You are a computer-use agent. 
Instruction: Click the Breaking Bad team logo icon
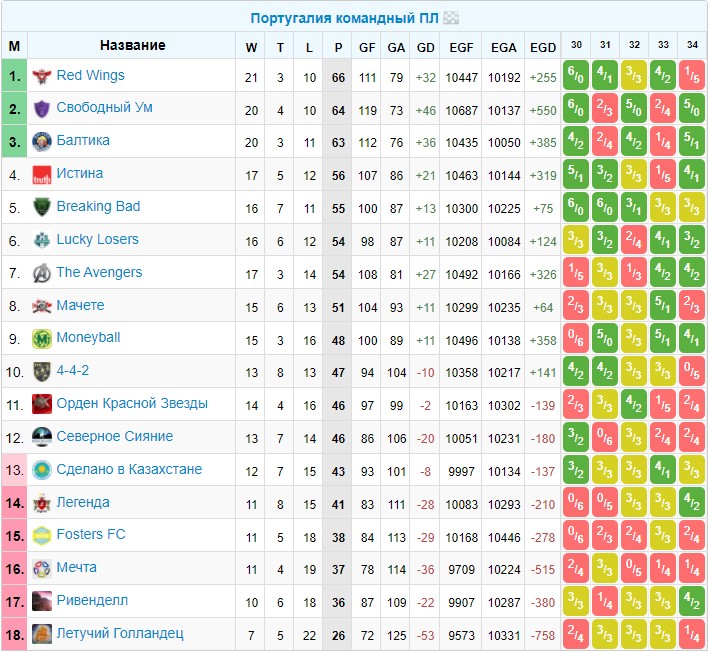coord(42,207)
